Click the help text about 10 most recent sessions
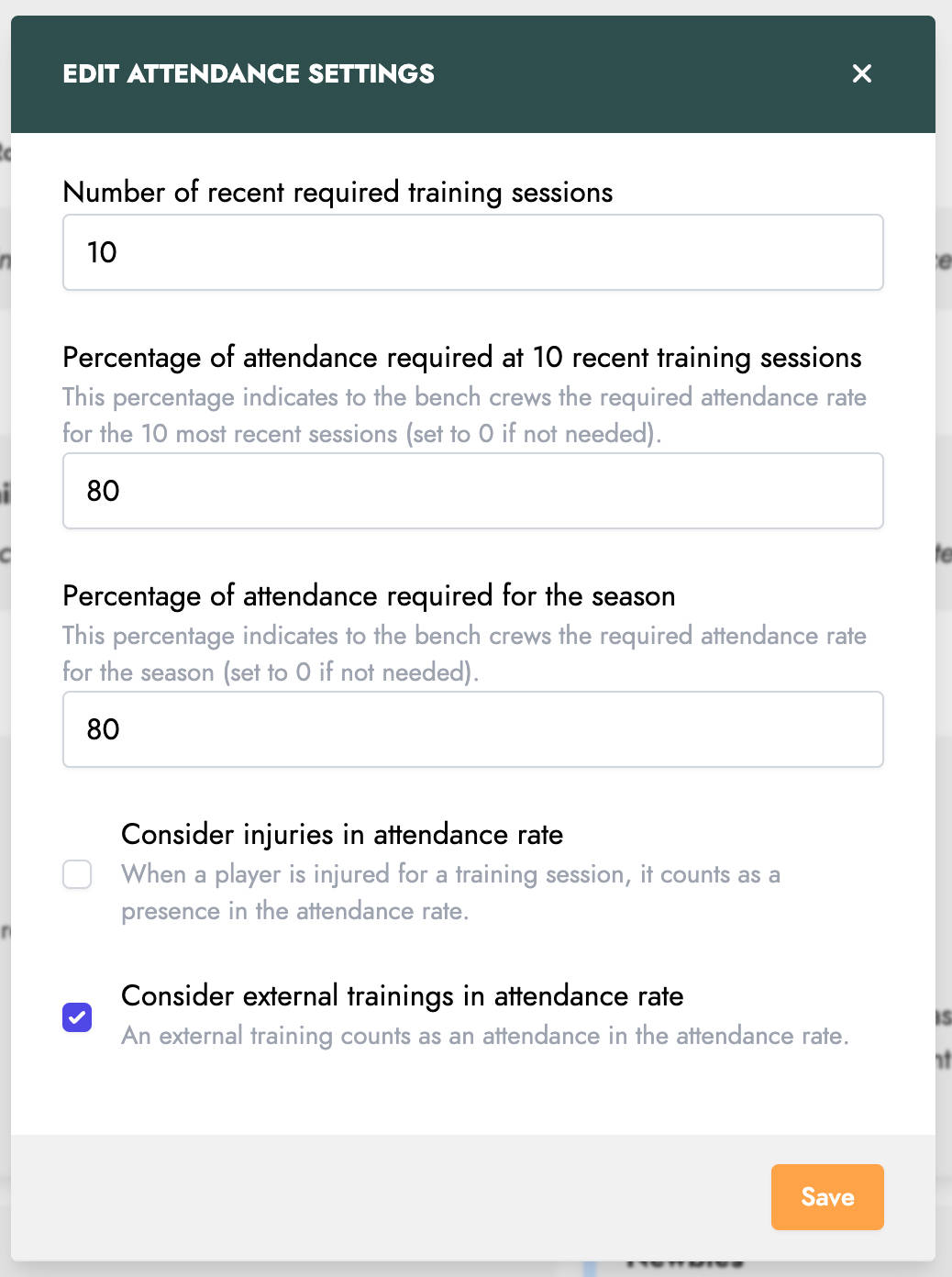The height and width of the screenshot is (1277, 952). (463, 416)
